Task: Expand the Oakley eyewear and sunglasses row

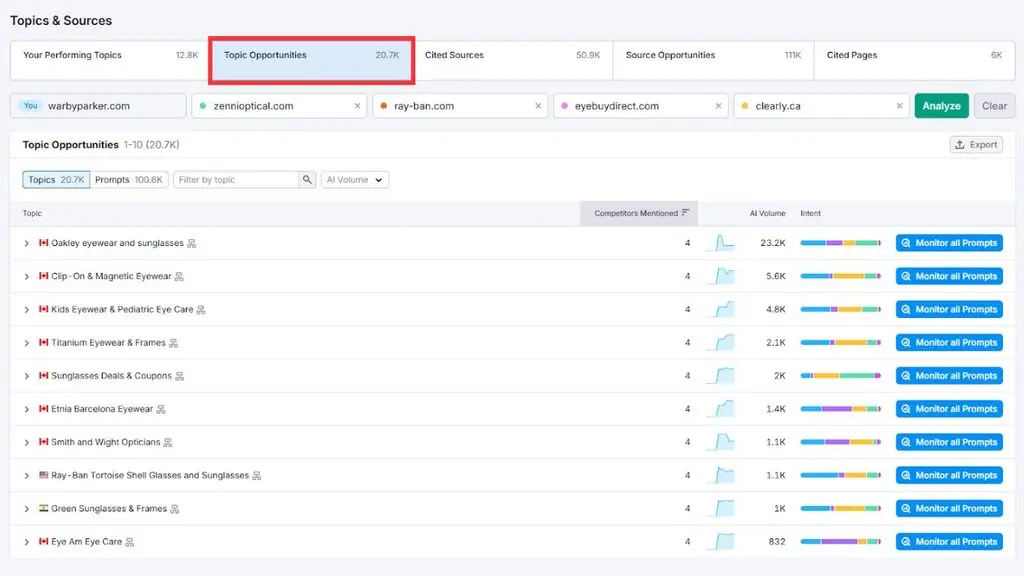Action: click(x=27, y=244)
